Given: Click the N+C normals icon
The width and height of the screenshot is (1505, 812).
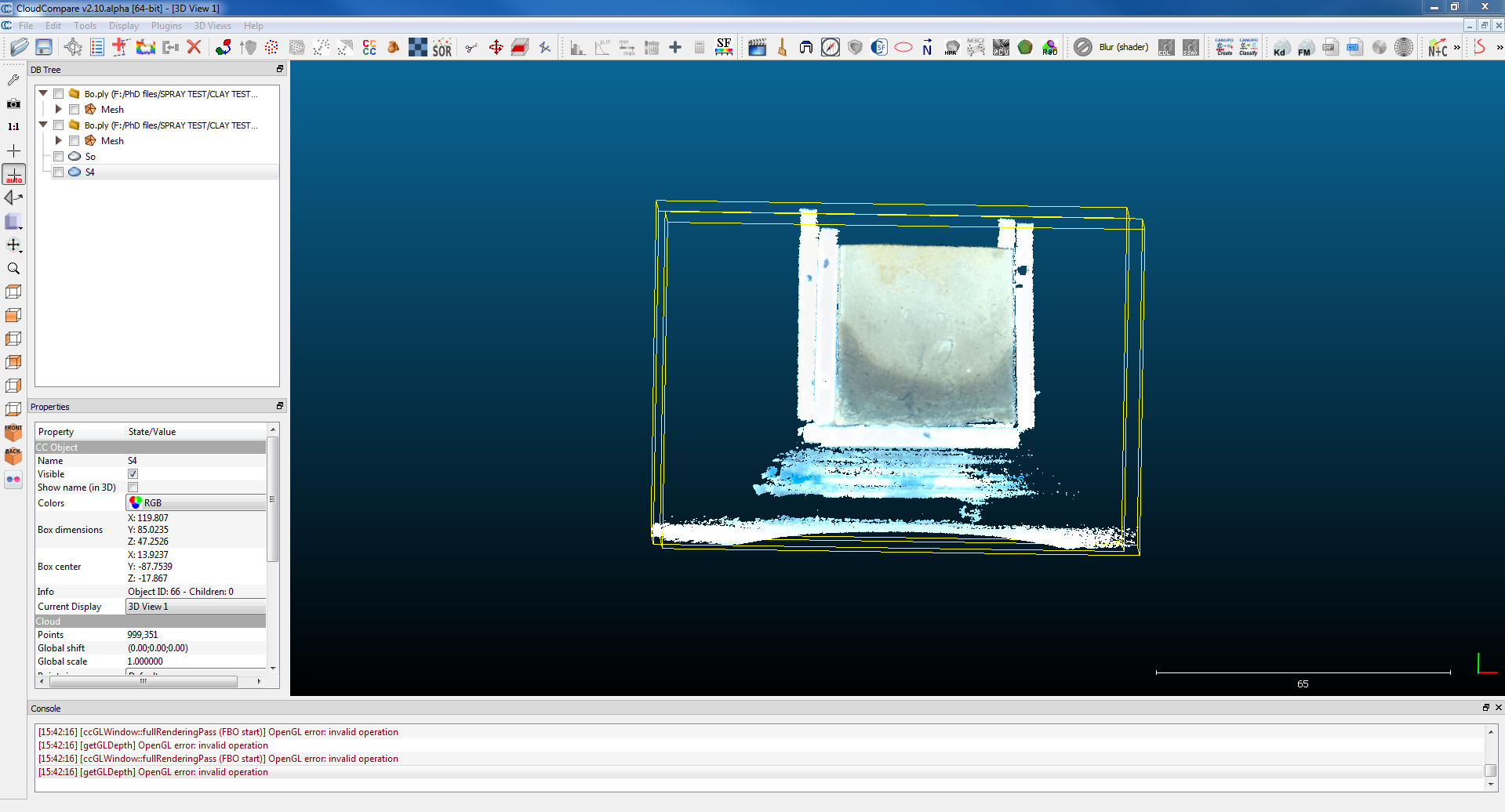Looking at the screenshot, I should click(x=1438, y=47).
